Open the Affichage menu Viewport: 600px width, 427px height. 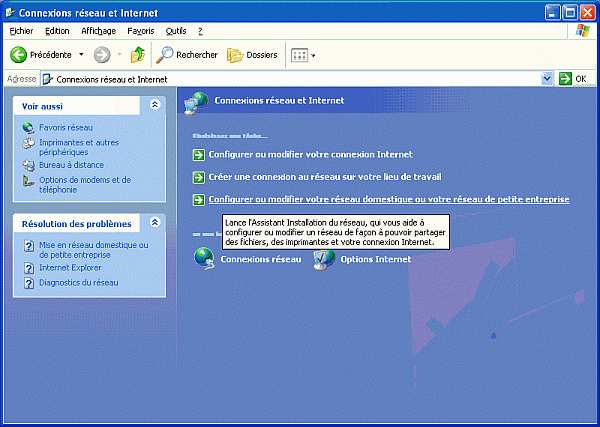[98, 31]
